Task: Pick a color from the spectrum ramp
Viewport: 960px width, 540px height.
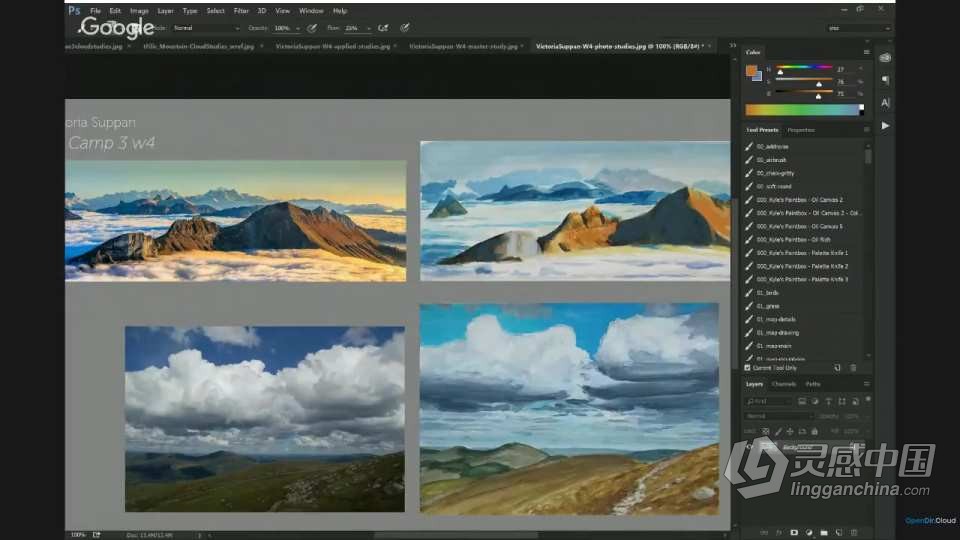Action: 804,110
